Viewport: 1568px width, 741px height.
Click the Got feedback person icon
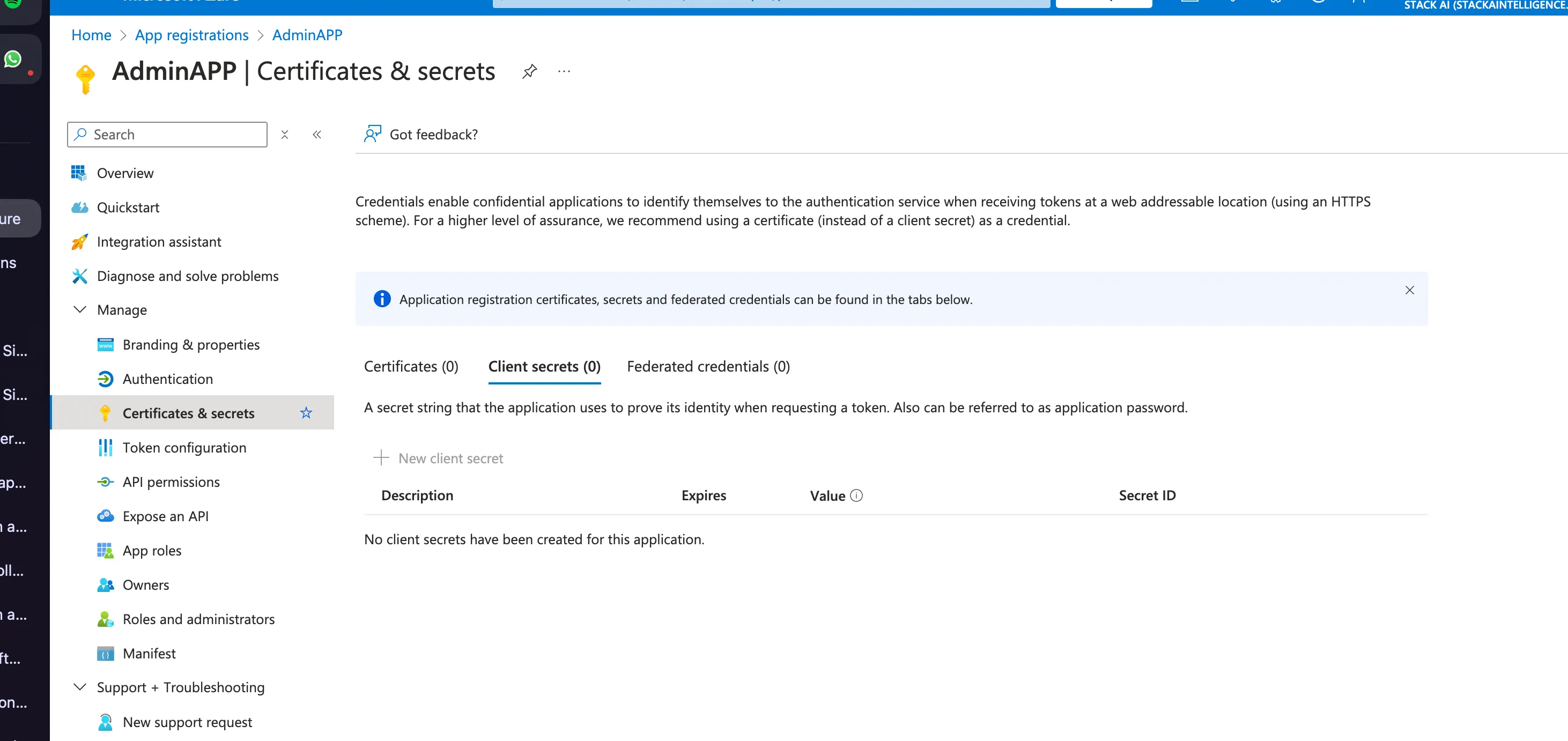point(372,134)
